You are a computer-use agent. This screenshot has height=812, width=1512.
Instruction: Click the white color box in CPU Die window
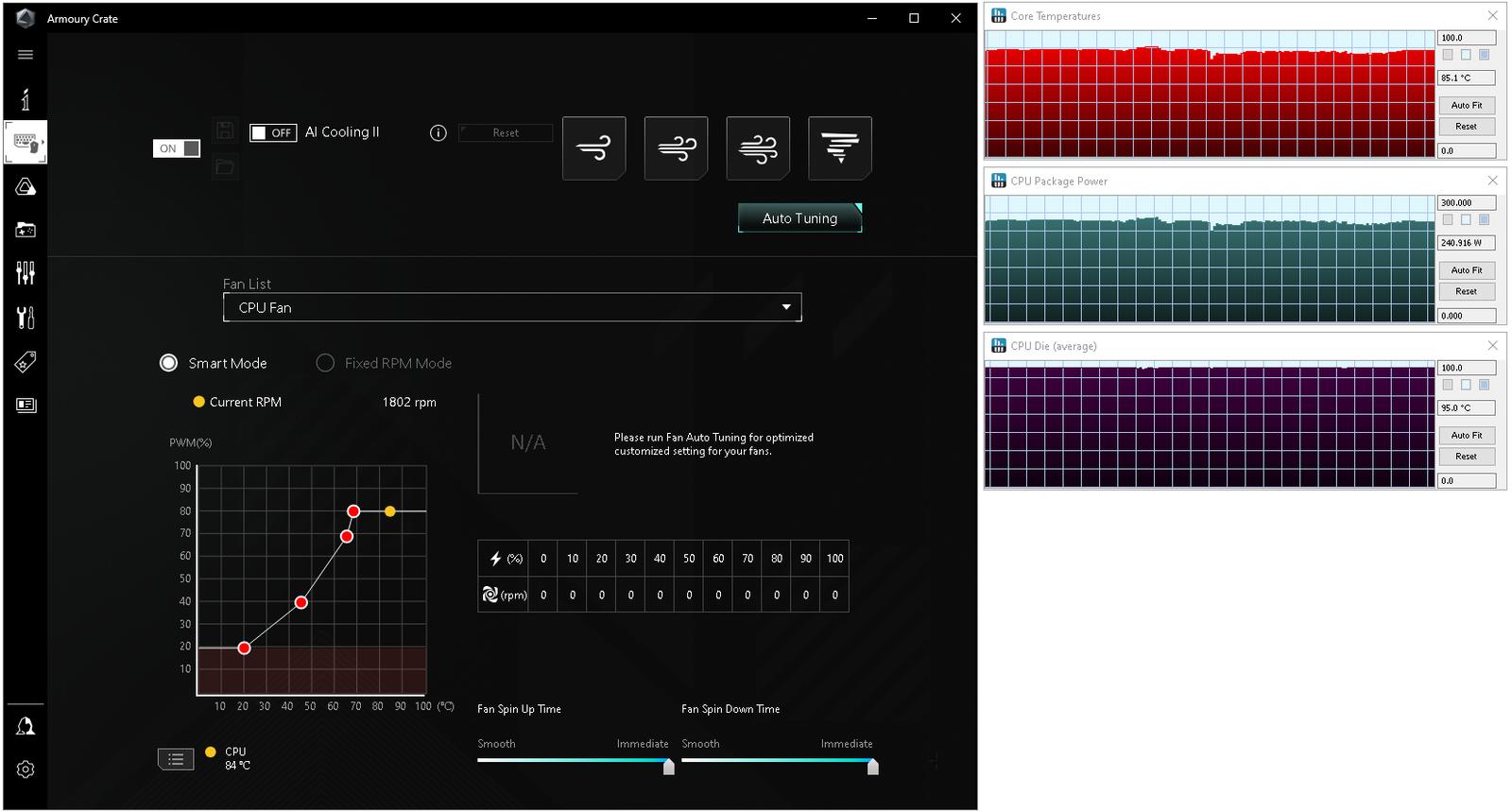[1466, 385]
